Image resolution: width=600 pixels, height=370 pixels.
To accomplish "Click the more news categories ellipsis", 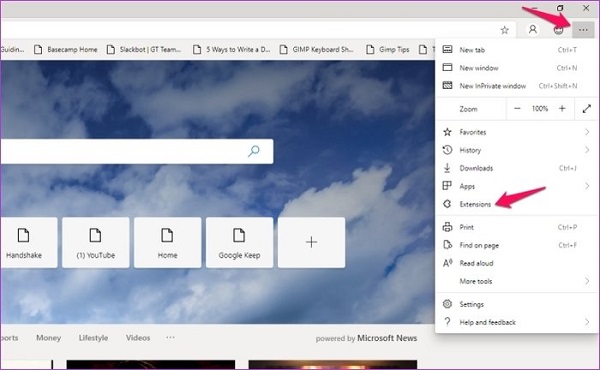I will pos(170,337).
